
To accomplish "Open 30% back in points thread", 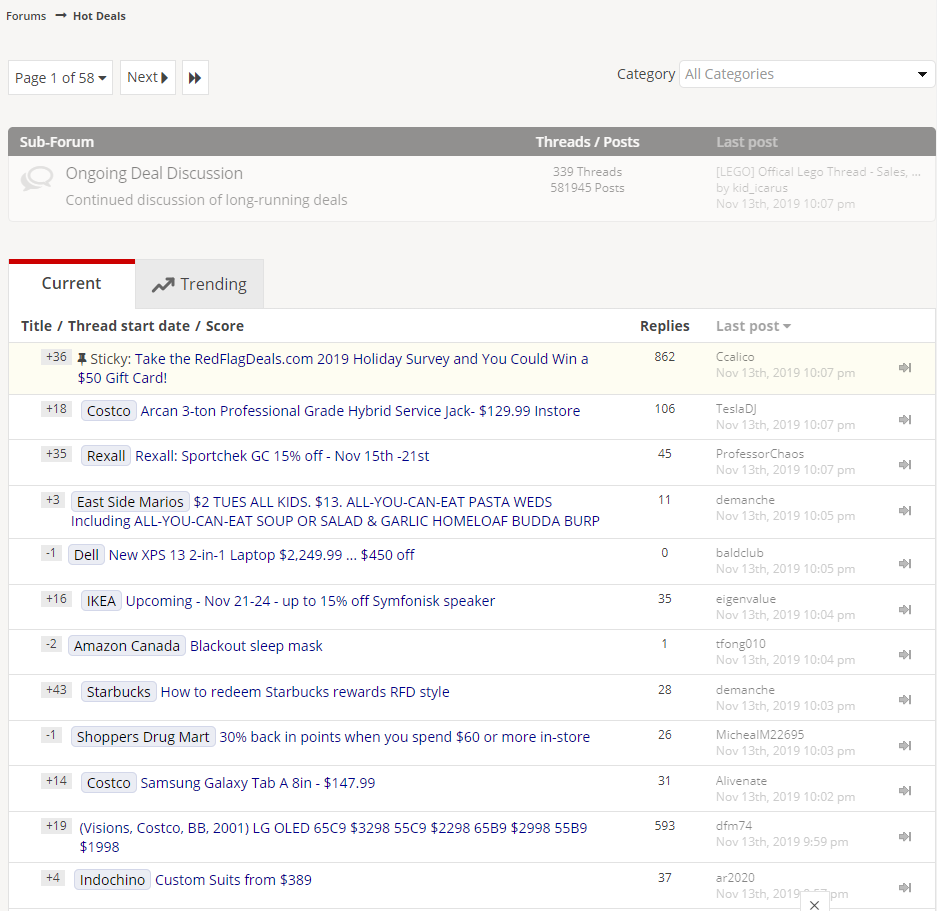I will tap(405, 737).
